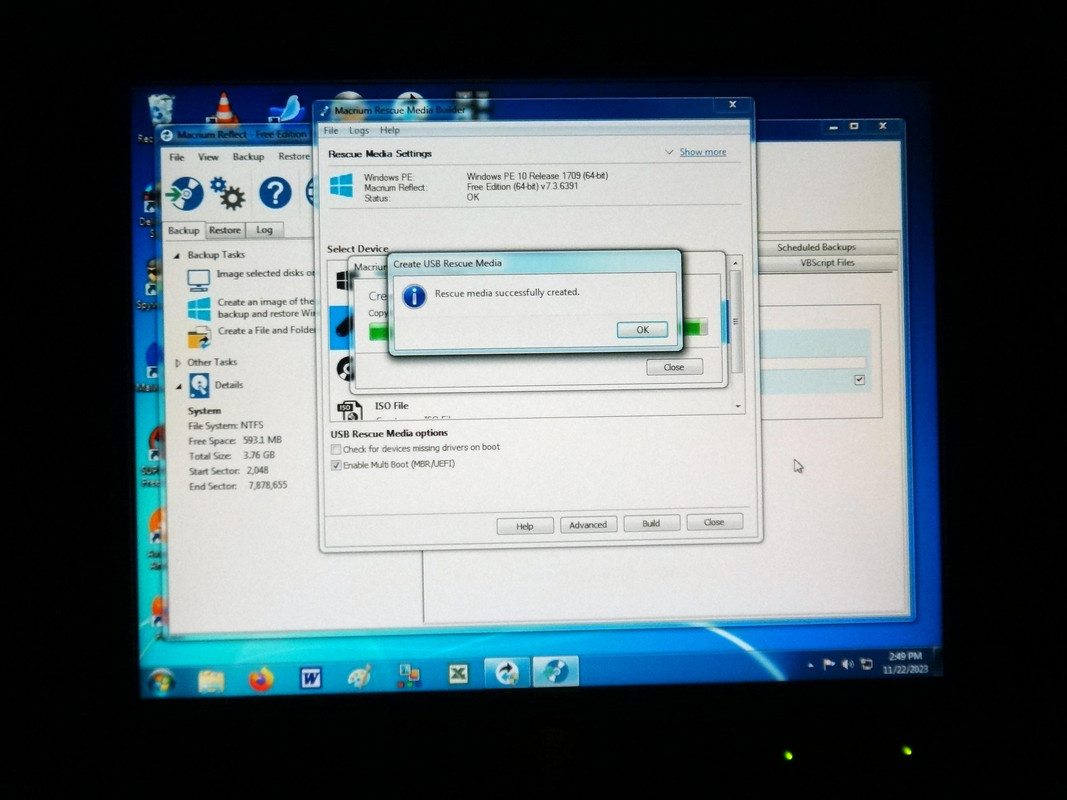Viewport: 1067px width, 800px height.
Task: Click the folder icon for Create a File and Folder backup
Action: tap(199, 337)
